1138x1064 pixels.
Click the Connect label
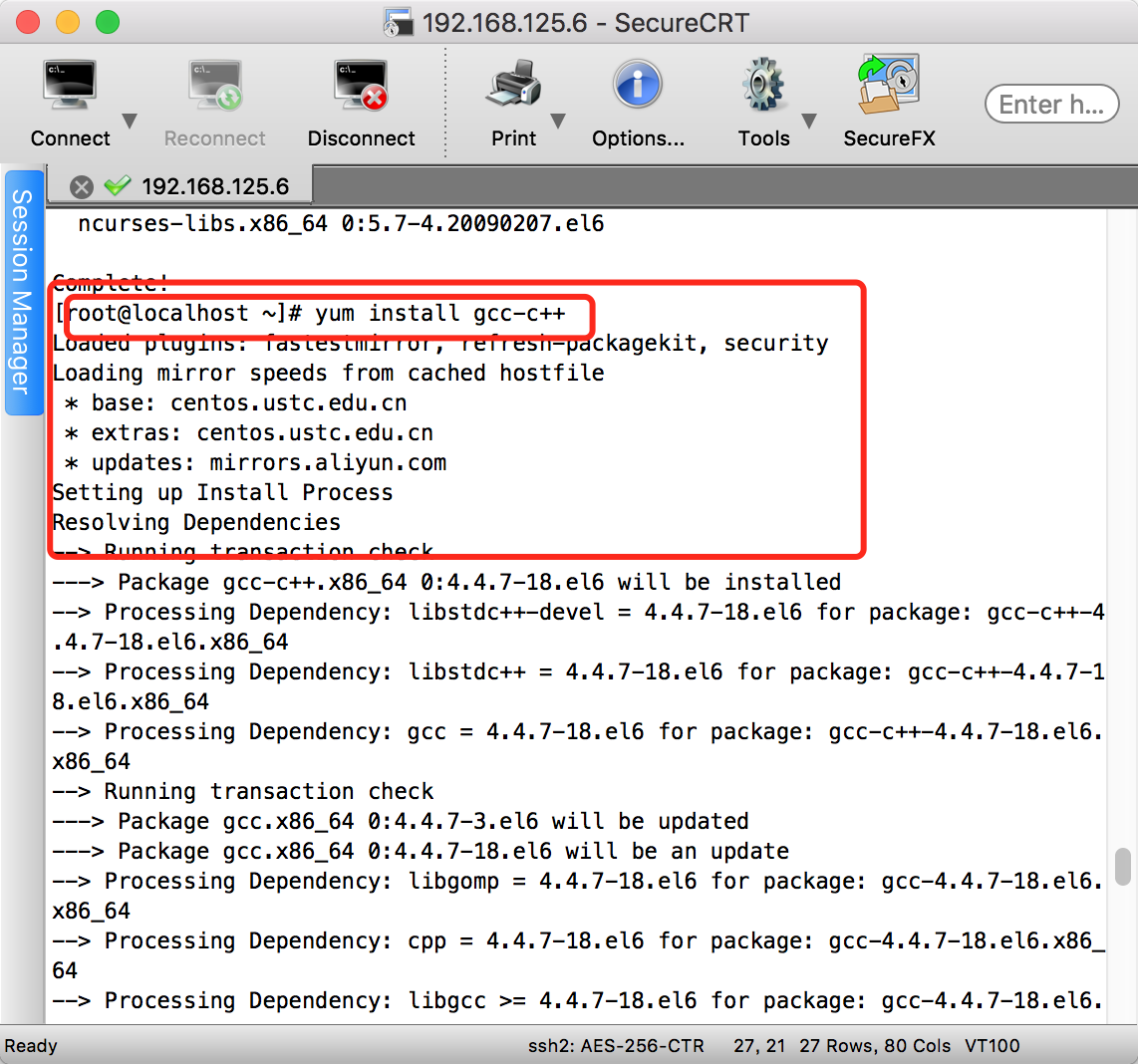[x=71, y=138]
